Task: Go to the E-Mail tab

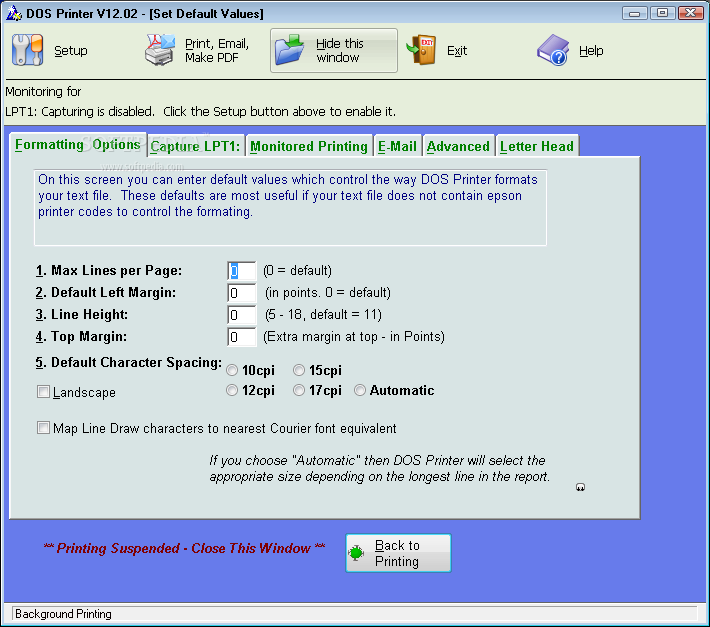Action: (397, 146)
